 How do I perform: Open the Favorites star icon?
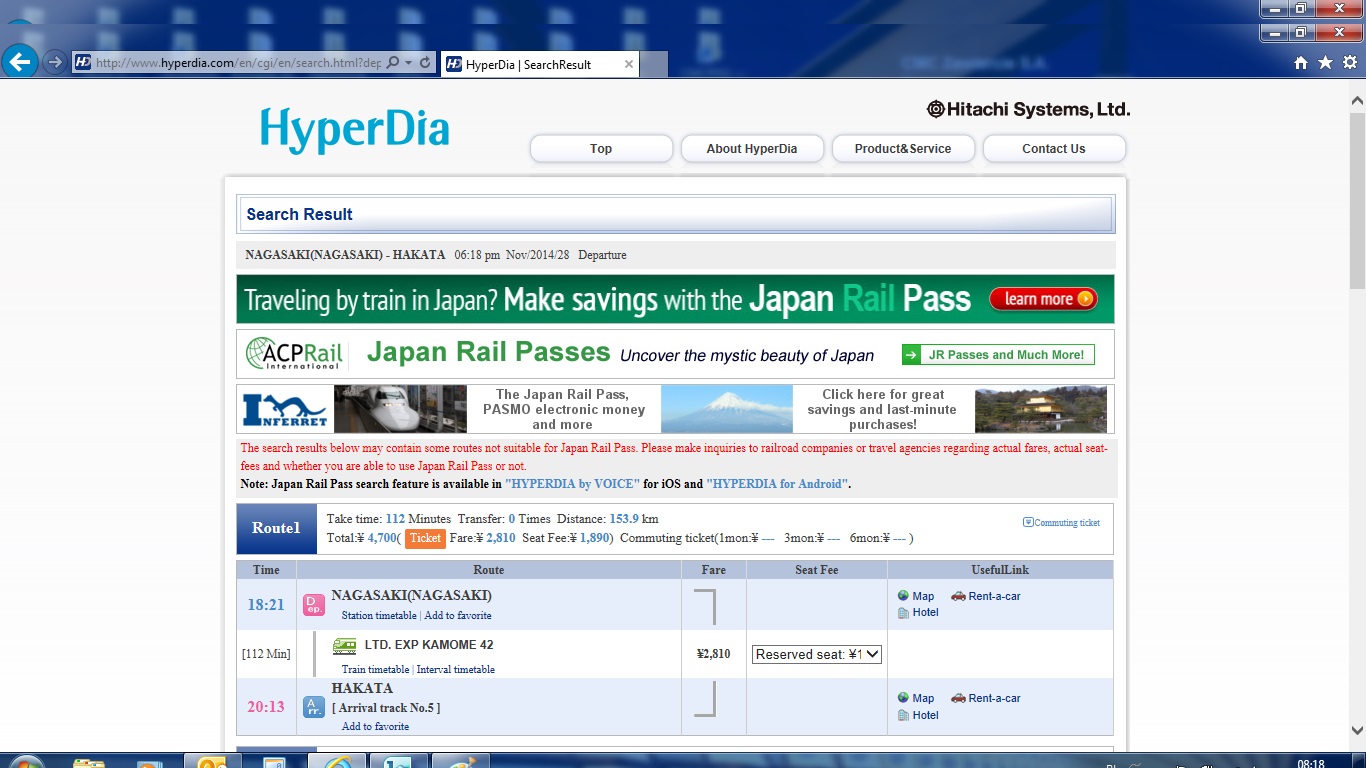(x=1325, y=62)
